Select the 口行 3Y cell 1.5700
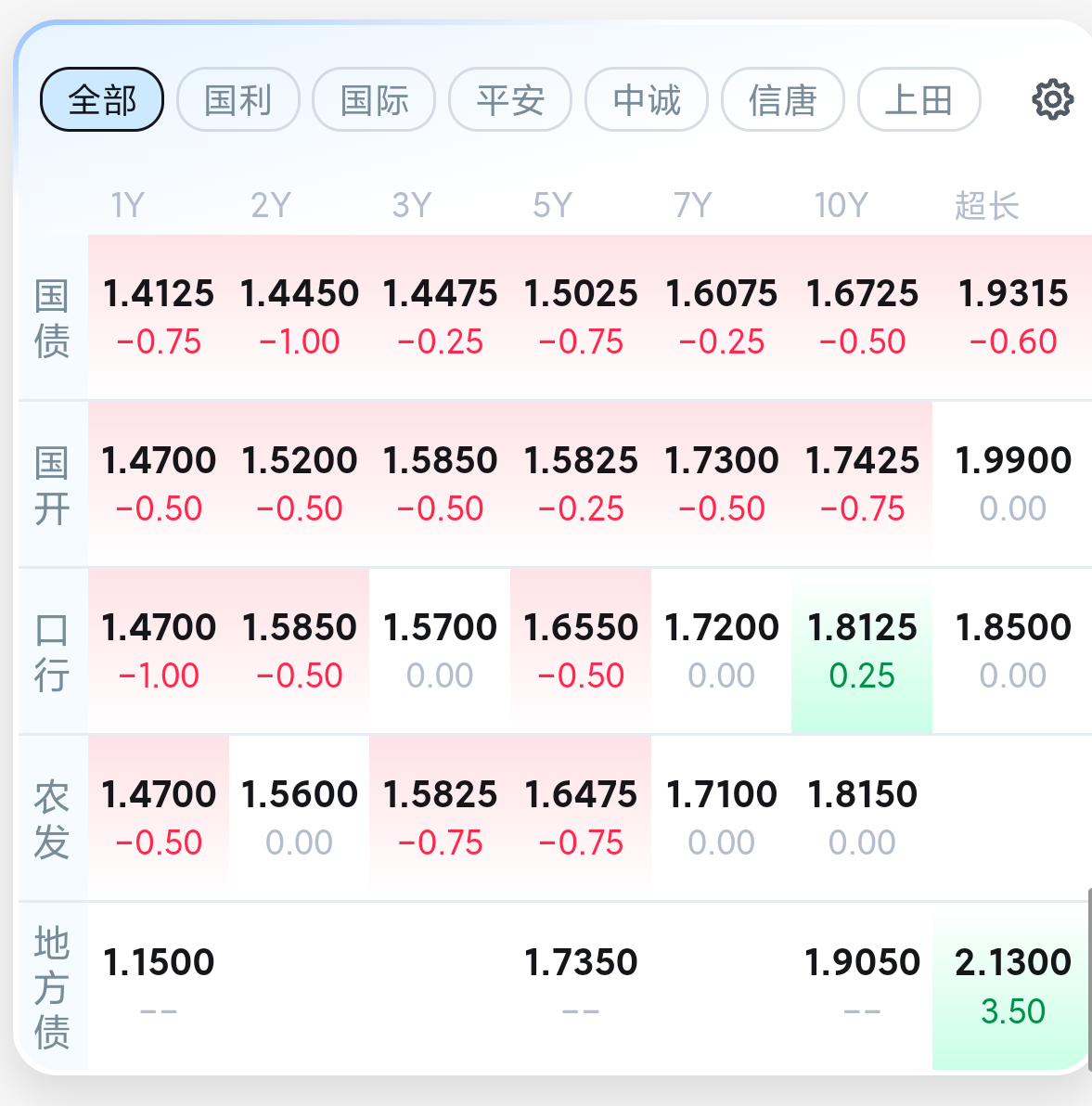This screenshot has width=1092, height=1106. (x=440, y=651)
